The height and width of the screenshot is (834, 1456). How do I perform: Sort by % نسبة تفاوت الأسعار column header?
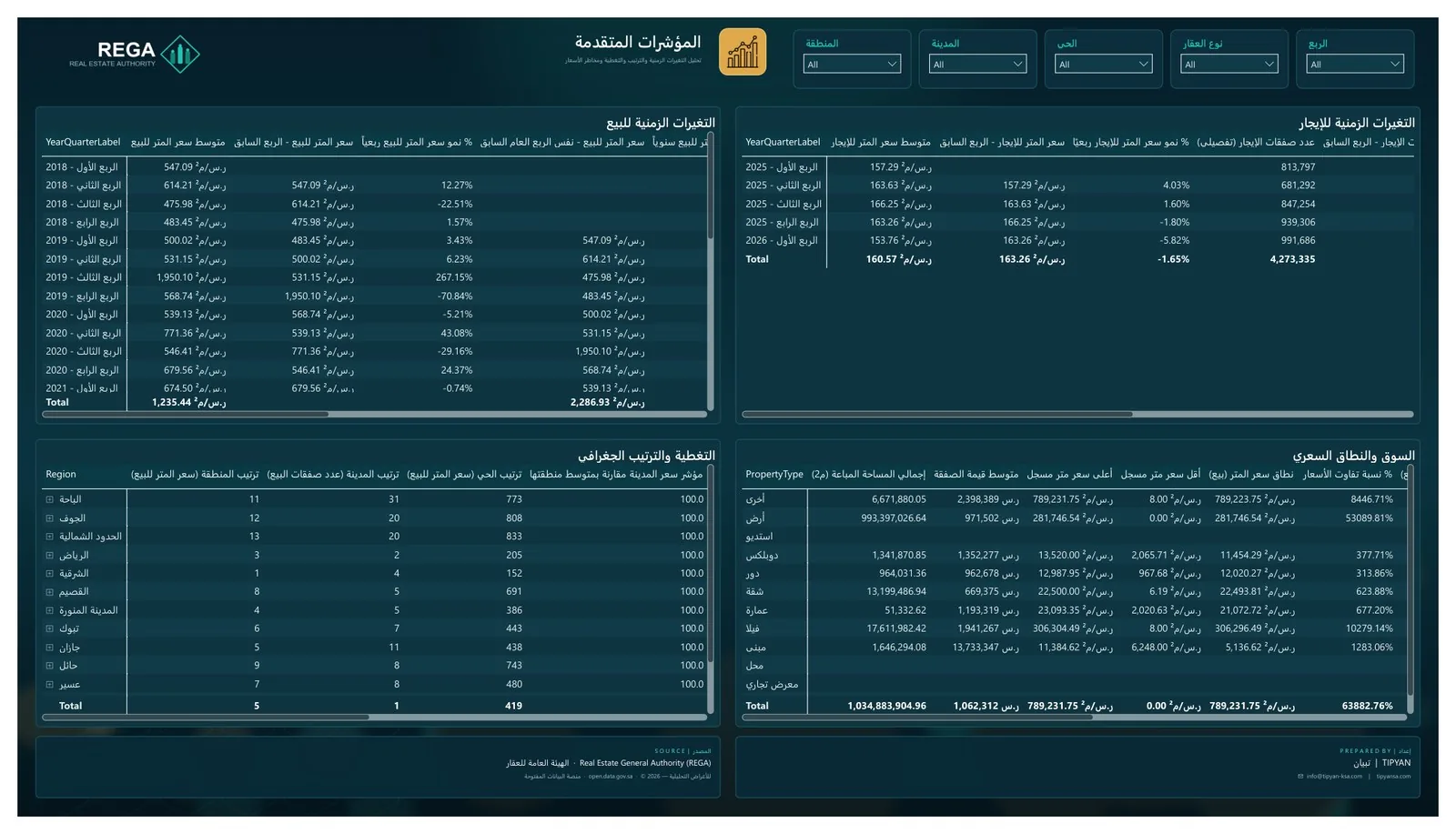1348,474
